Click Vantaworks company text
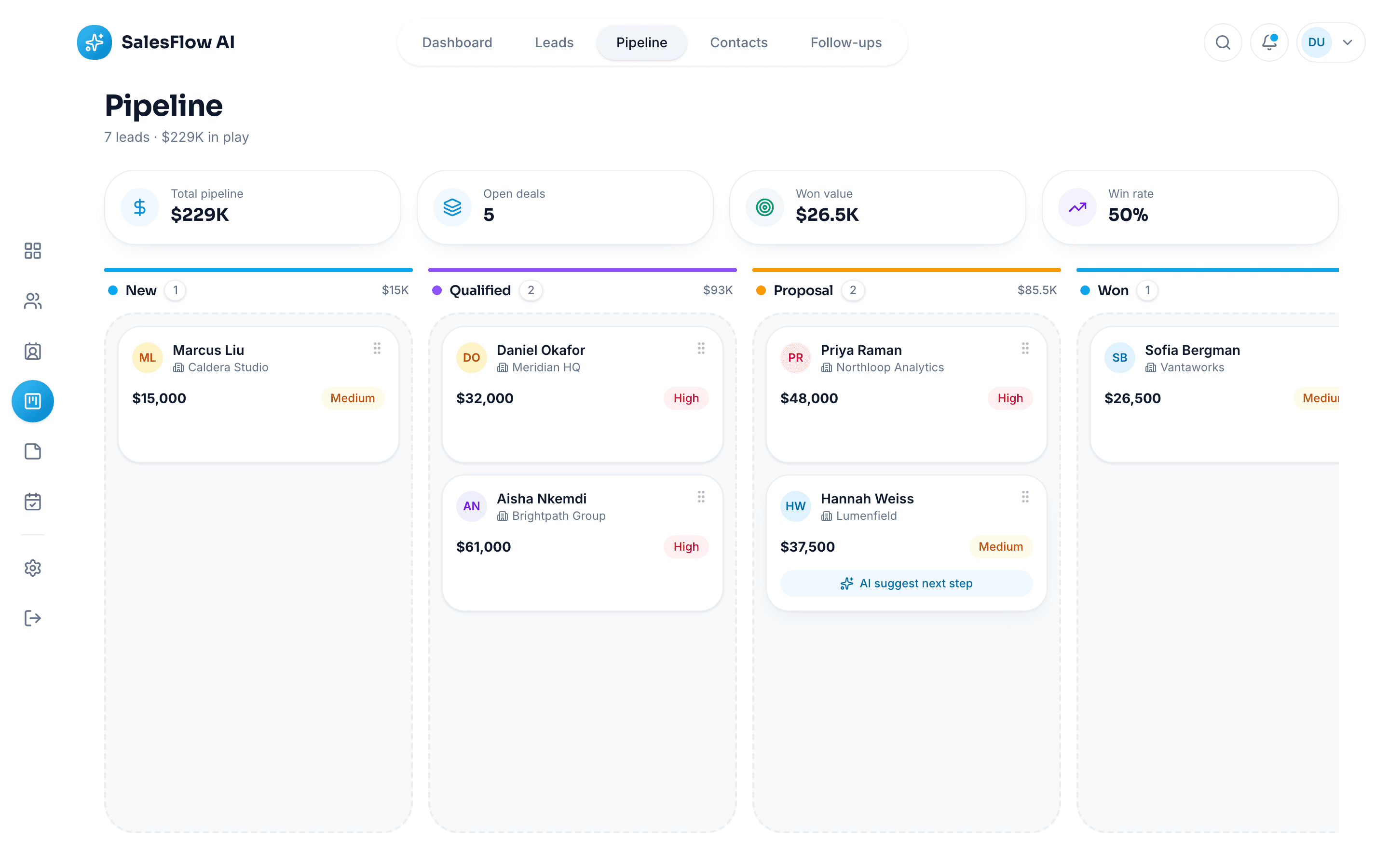 tap(1192, 367)
